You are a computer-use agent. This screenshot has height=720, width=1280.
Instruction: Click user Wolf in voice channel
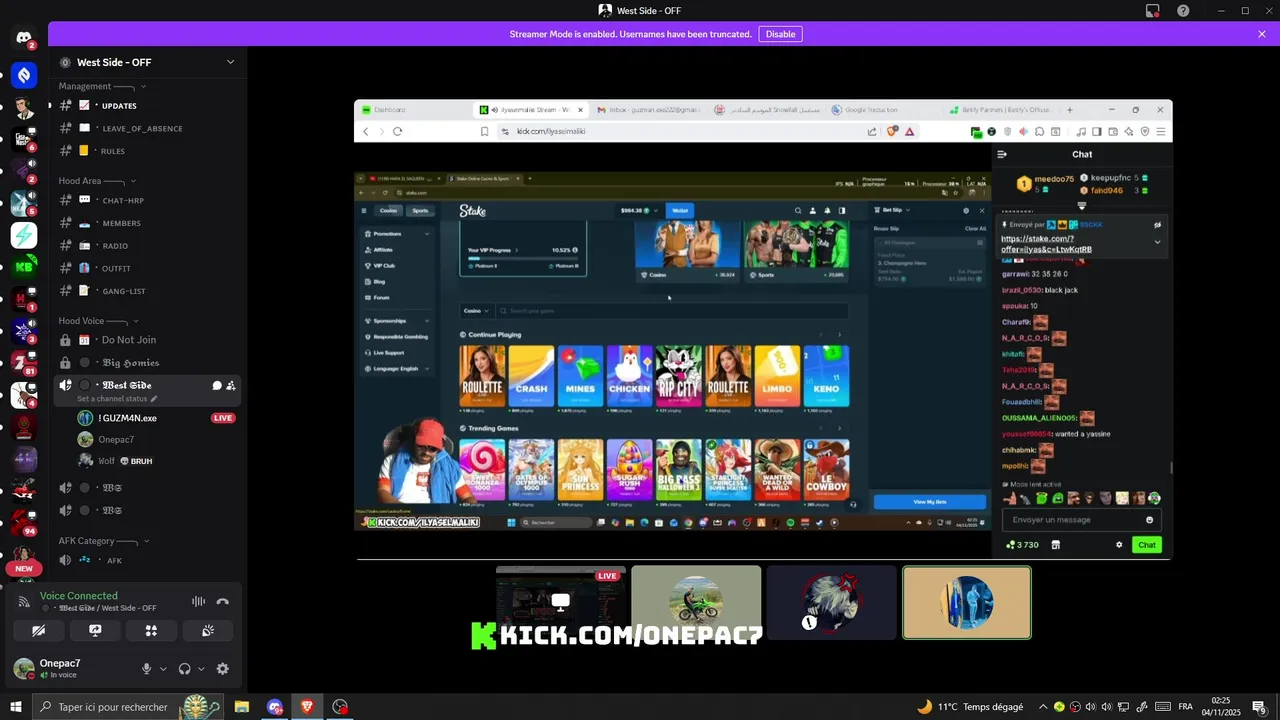click(x=156, y=461)
